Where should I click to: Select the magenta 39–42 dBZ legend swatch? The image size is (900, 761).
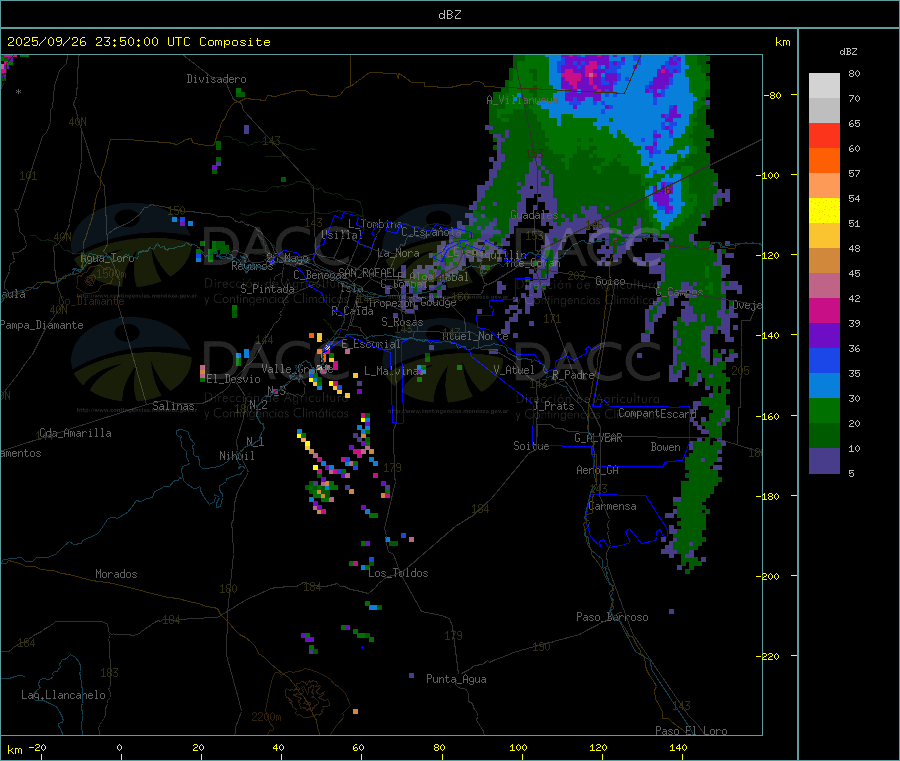click(x=824, y=311)
